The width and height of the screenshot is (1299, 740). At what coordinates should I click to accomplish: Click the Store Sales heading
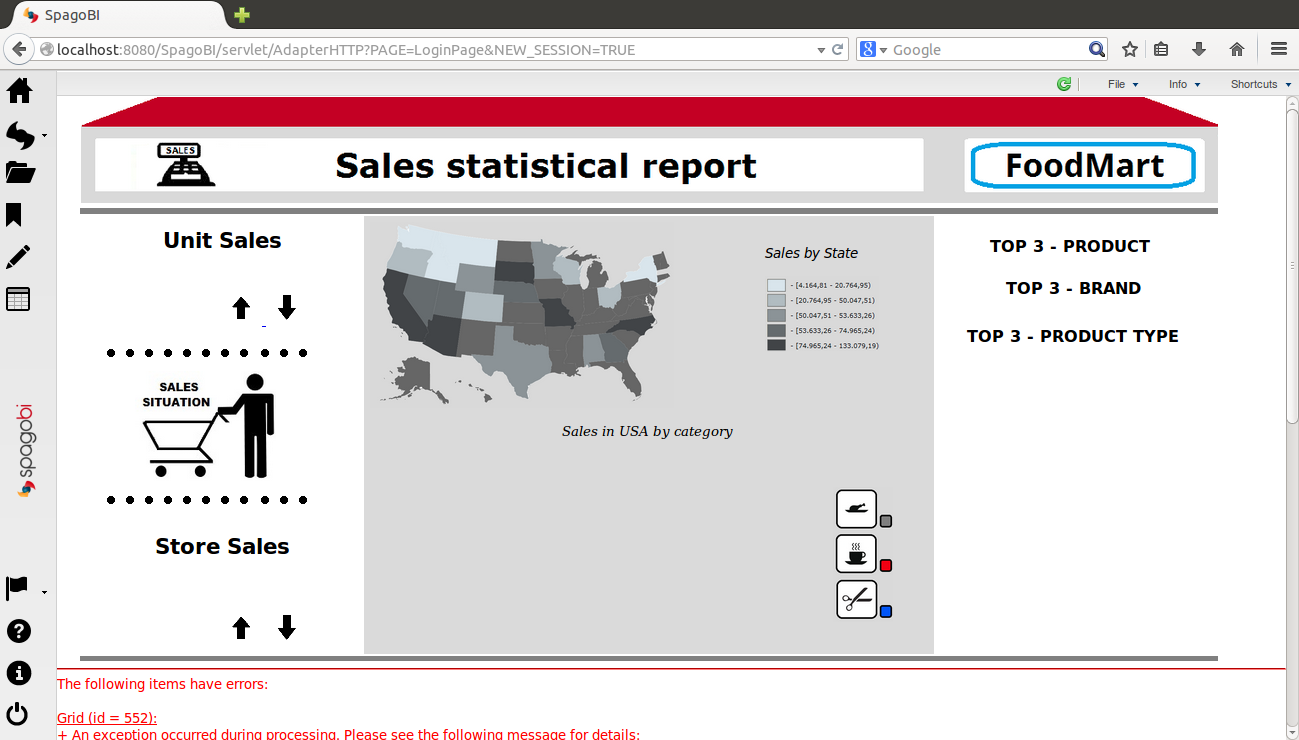coord(222,546)
